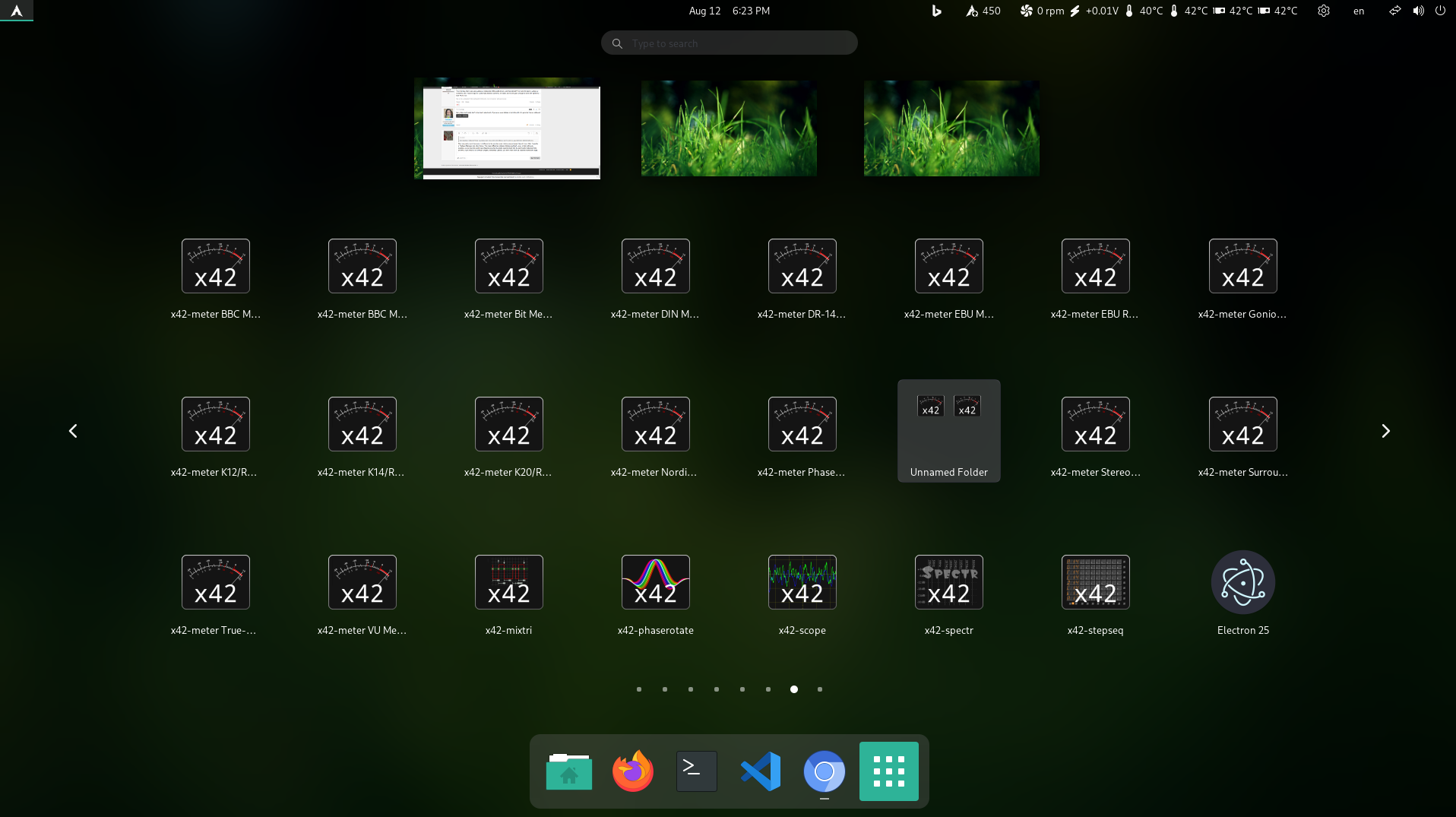This screenshot has height=817, width=1456.
Task: Switch to workspace showing browser window
Action: (x=507, y=128)
